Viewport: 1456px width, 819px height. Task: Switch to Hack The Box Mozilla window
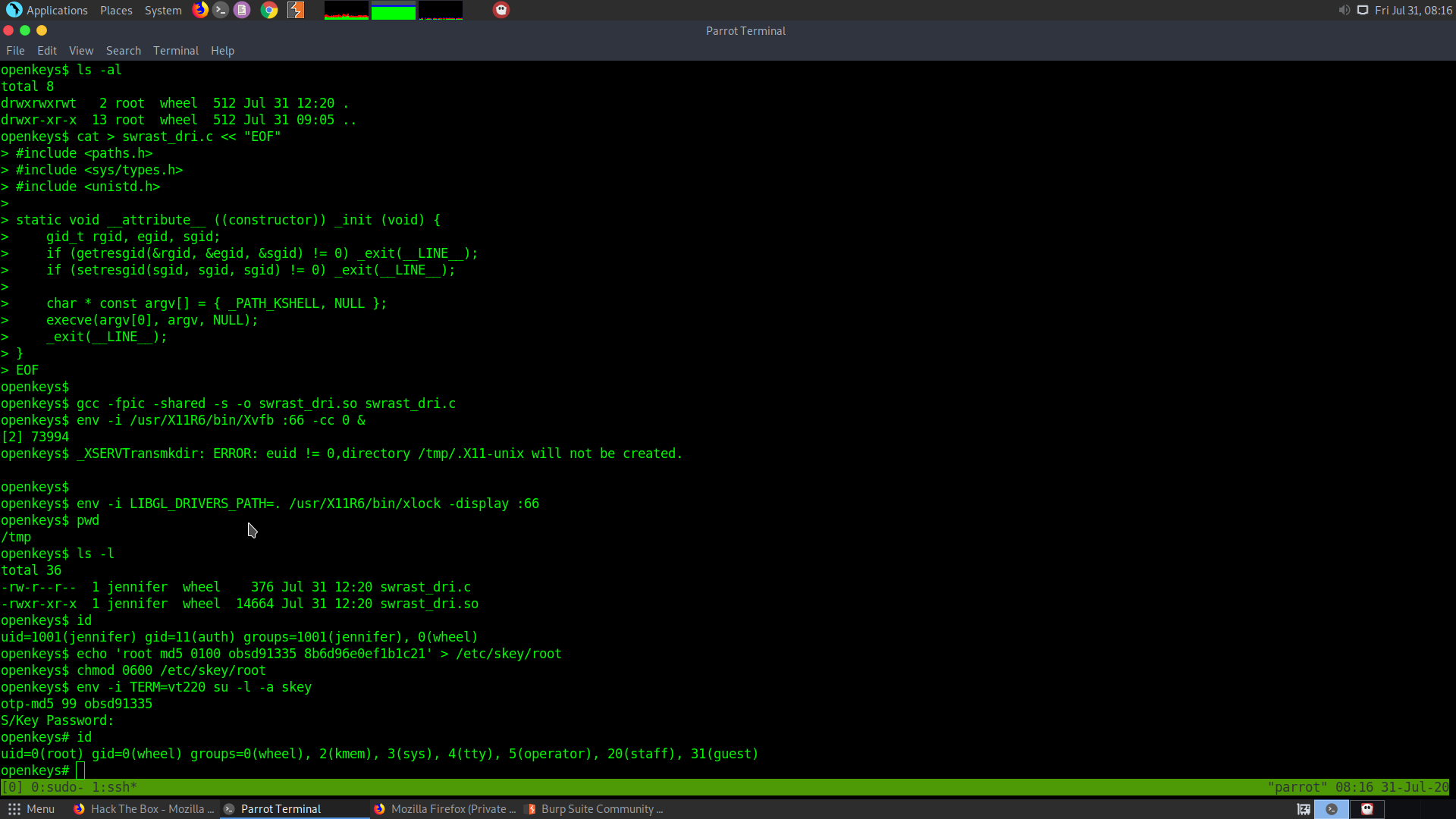pyautogui.click(x=144, y=809)
